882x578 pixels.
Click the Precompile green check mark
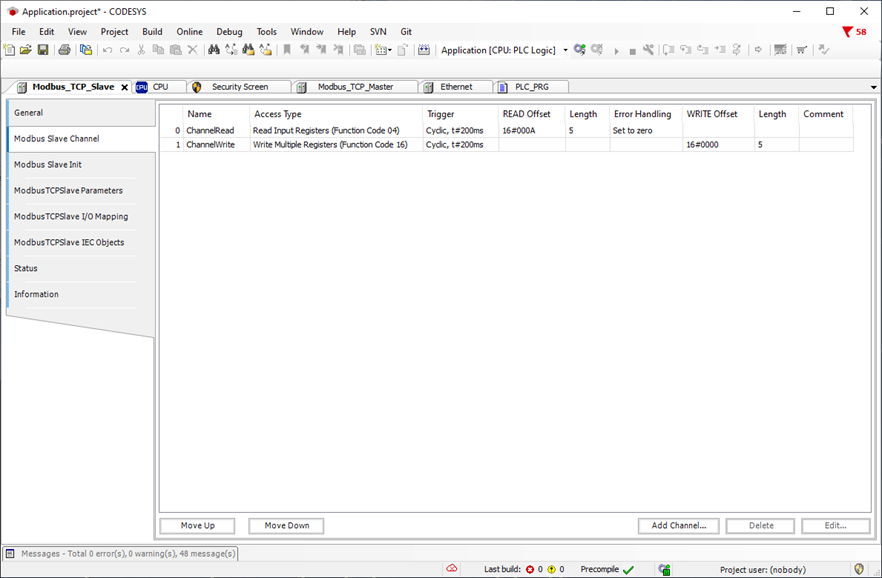(x=628, y=569)
